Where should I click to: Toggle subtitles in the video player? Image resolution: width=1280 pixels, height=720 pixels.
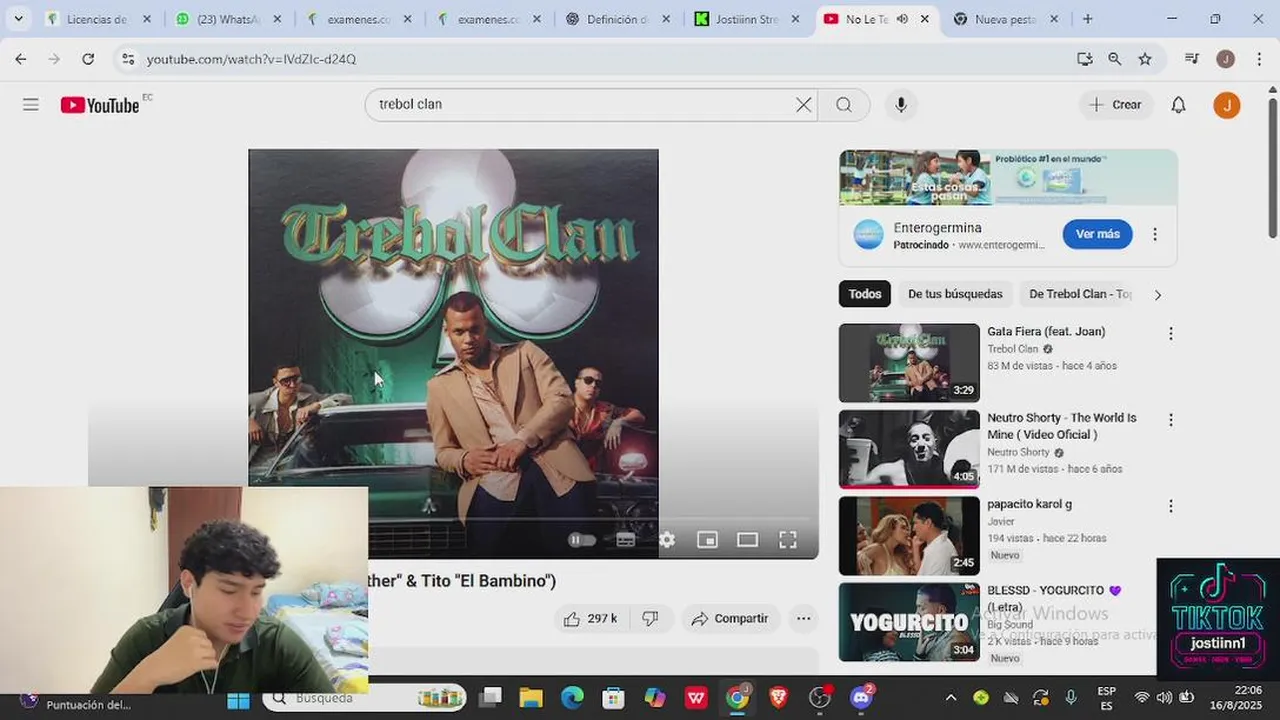pos(626,540)
